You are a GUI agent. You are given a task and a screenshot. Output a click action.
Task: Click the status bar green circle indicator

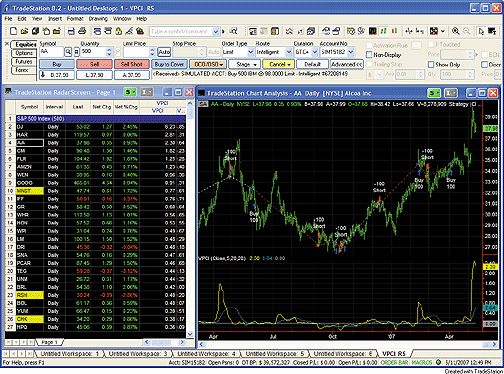point(438,362)
